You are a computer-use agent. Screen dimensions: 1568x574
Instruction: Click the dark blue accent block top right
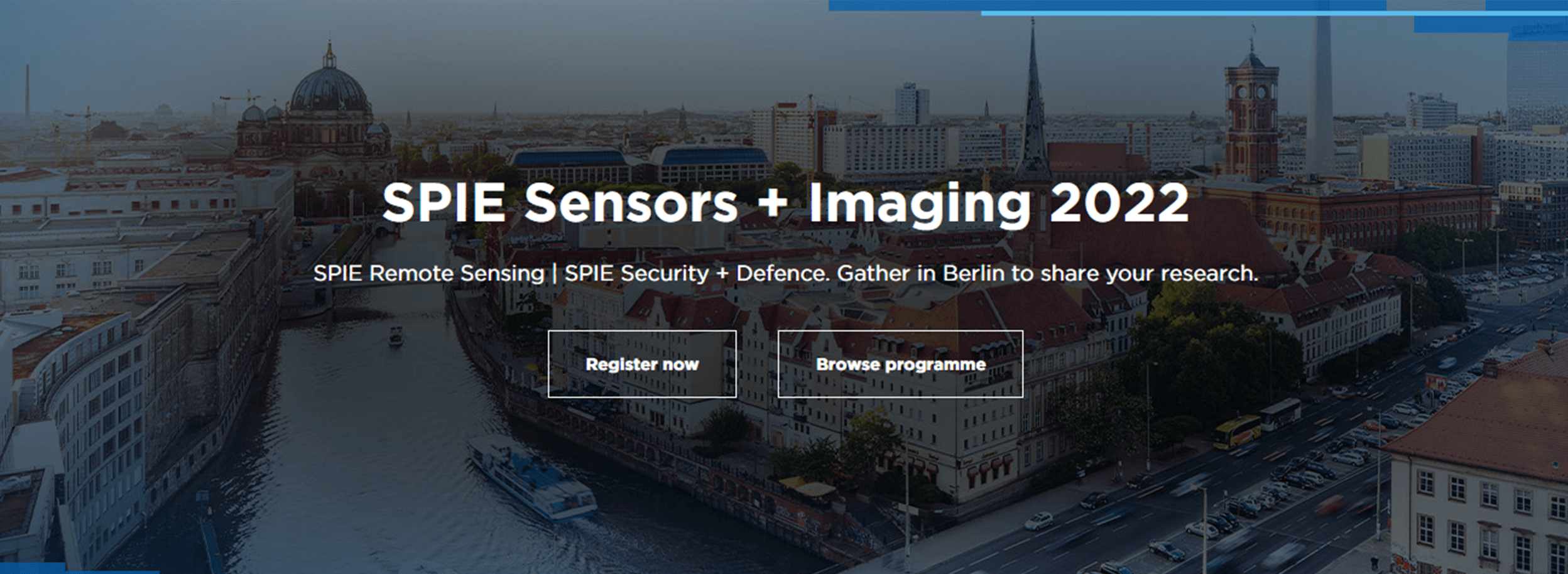coord(1490,24)
